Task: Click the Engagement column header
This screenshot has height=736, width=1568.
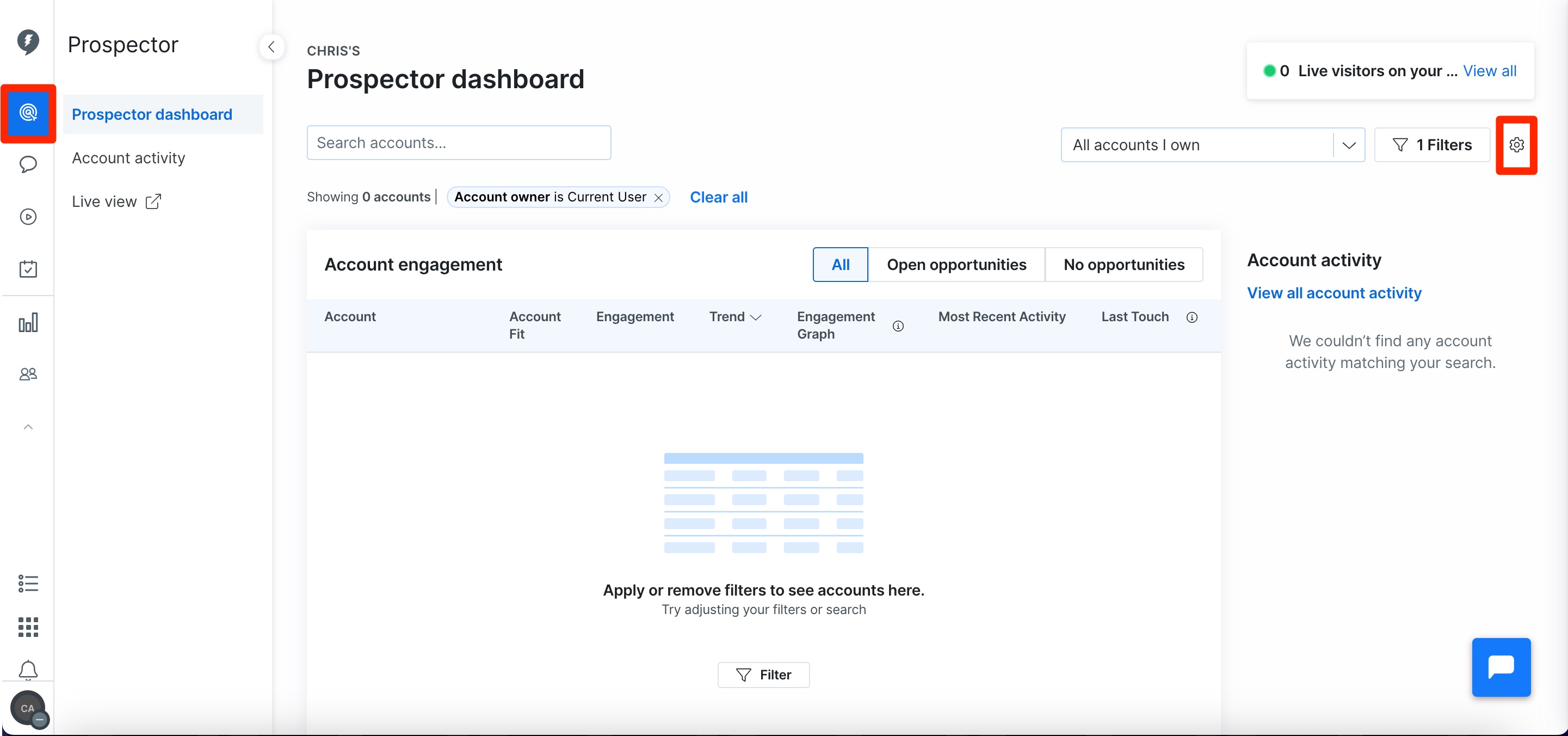Action: 635,317
